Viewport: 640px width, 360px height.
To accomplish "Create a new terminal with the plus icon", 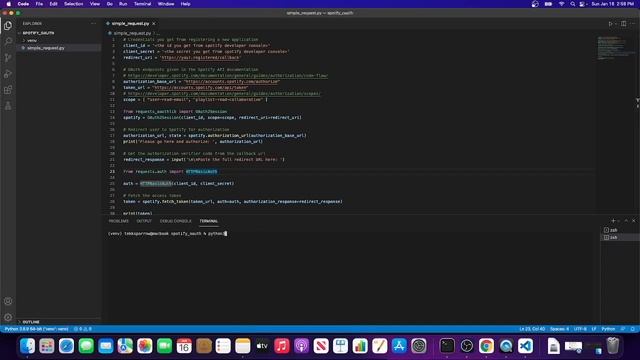I will pos(613,221).
